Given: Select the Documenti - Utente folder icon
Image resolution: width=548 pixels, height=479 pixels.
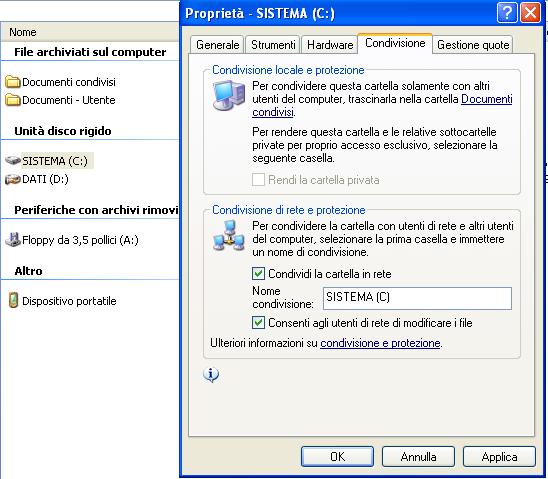Looking at the screenshot, I should 13,100.
